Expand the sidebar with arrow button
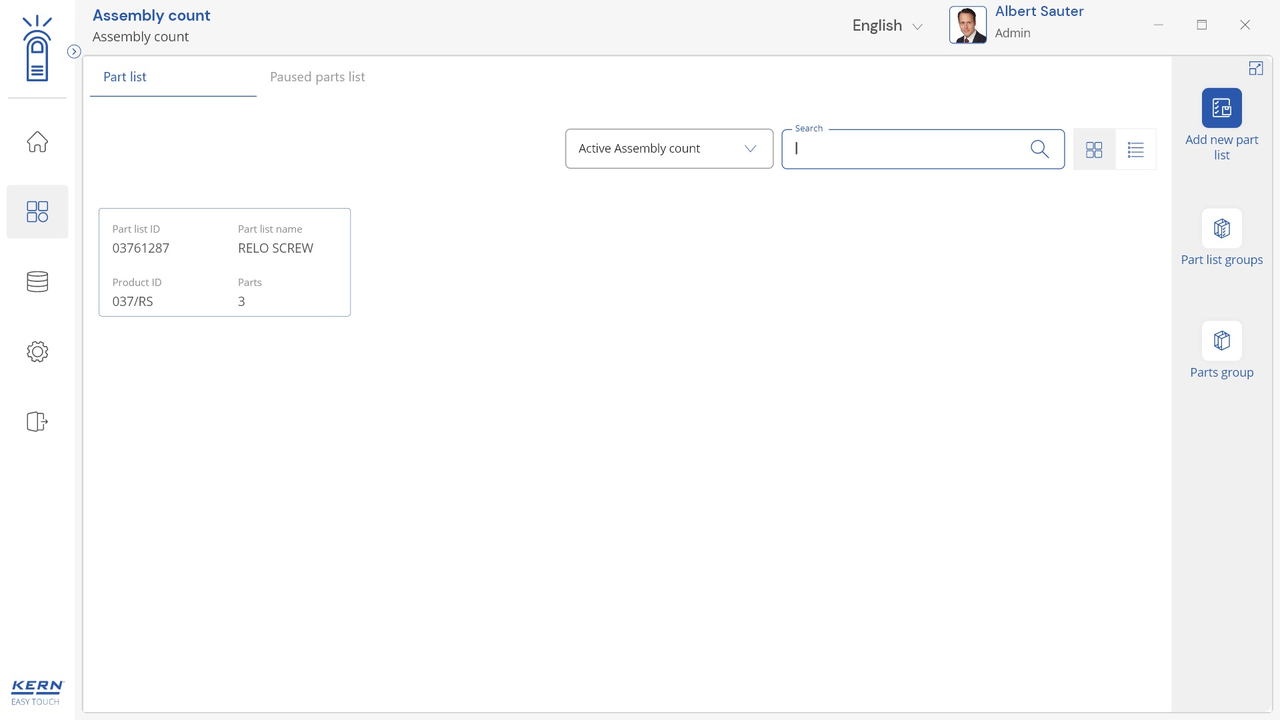 tap(74, 51)
